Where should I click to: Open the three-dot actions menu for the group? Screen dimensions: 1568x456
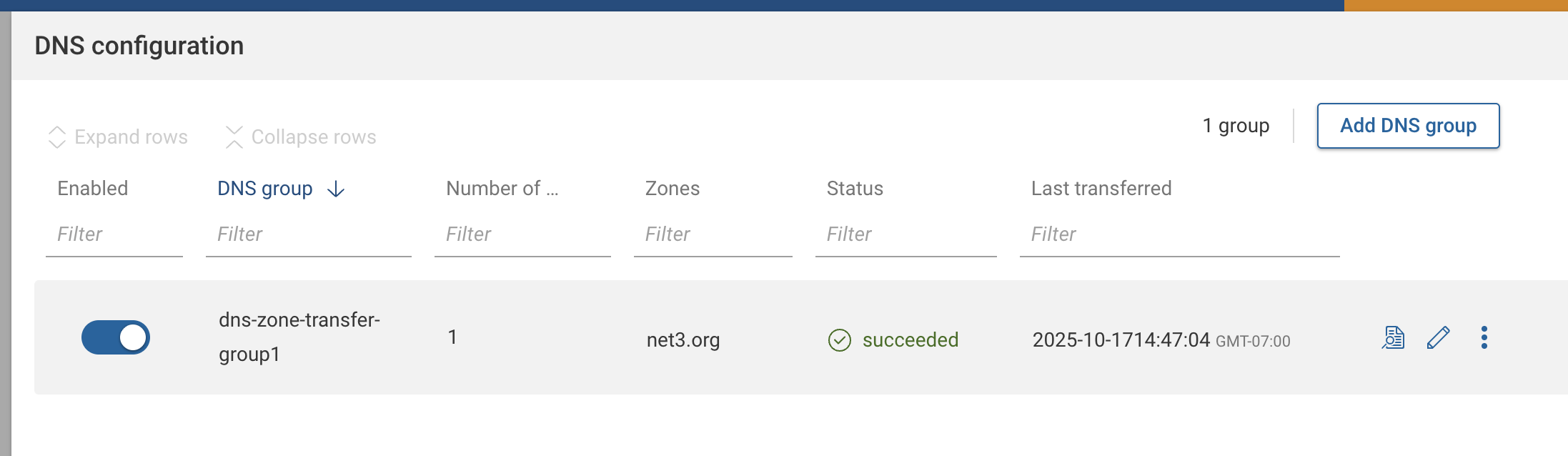[1484, 337]
